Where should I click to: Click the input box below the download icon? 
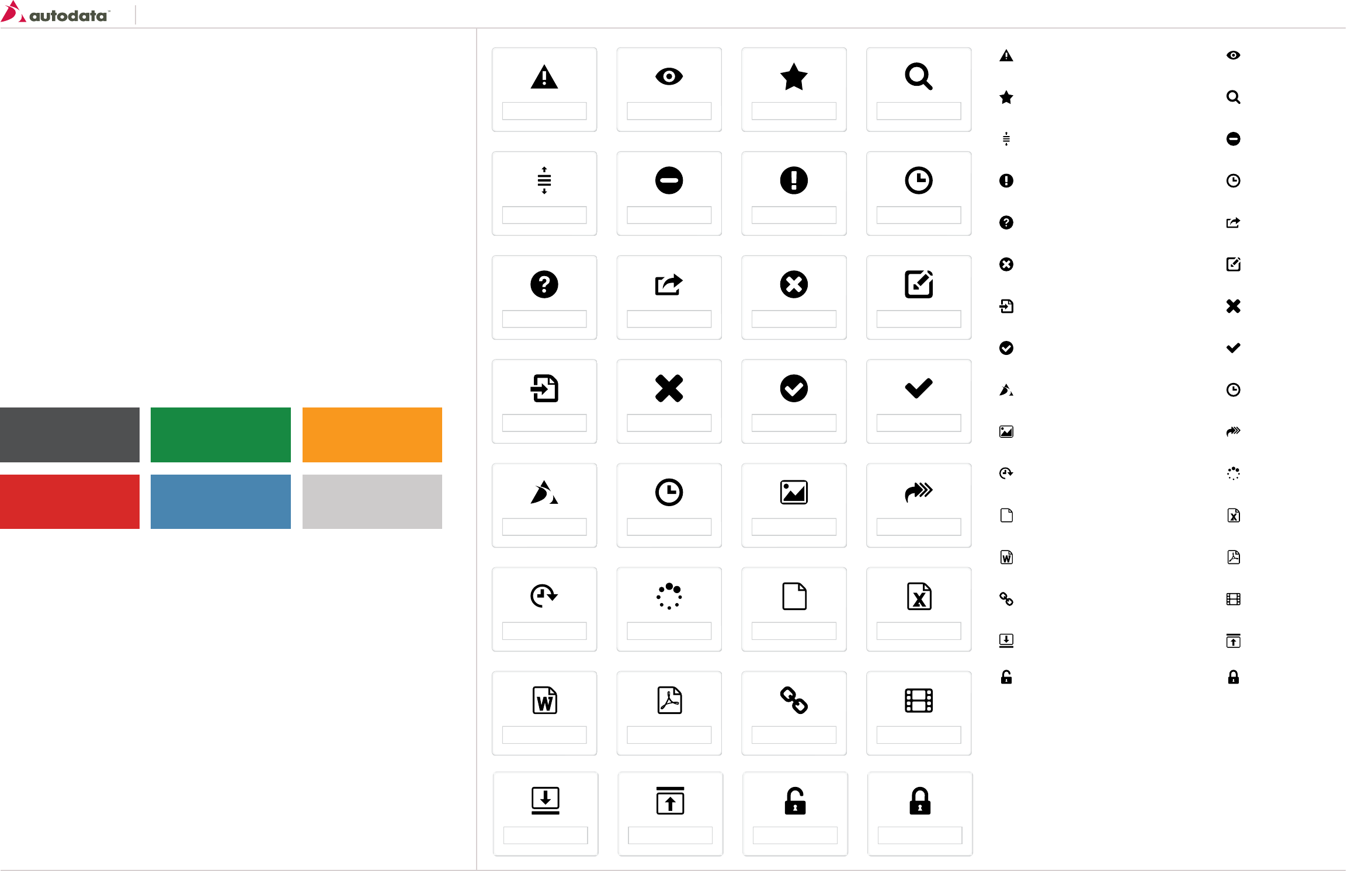(545, 835)
